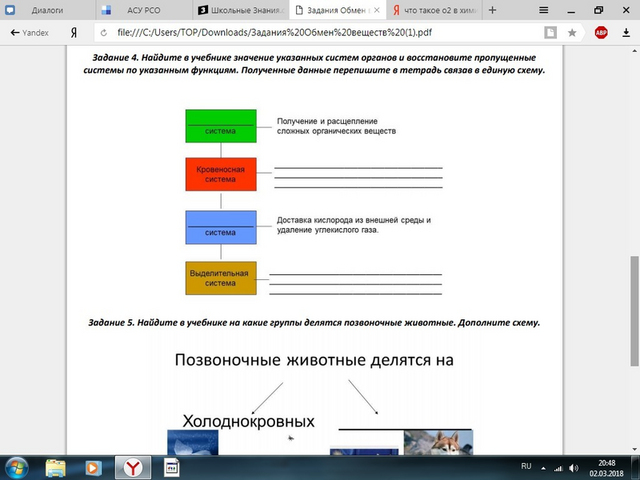
Task: Click the blue unnamed система block
Action: pos(221,227)
